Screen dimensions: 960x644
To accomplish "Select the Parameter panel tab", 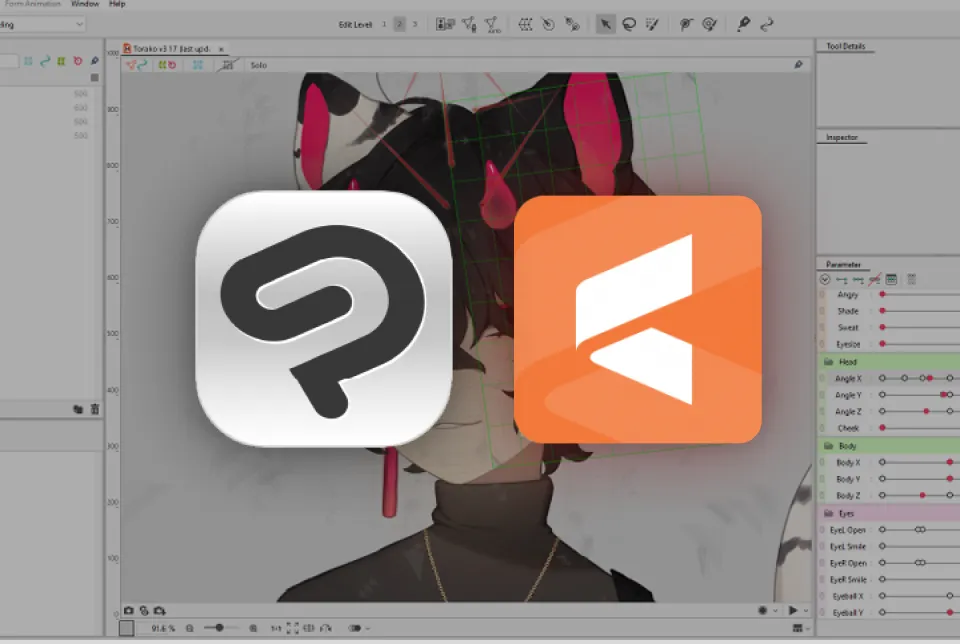I will 843,264.
